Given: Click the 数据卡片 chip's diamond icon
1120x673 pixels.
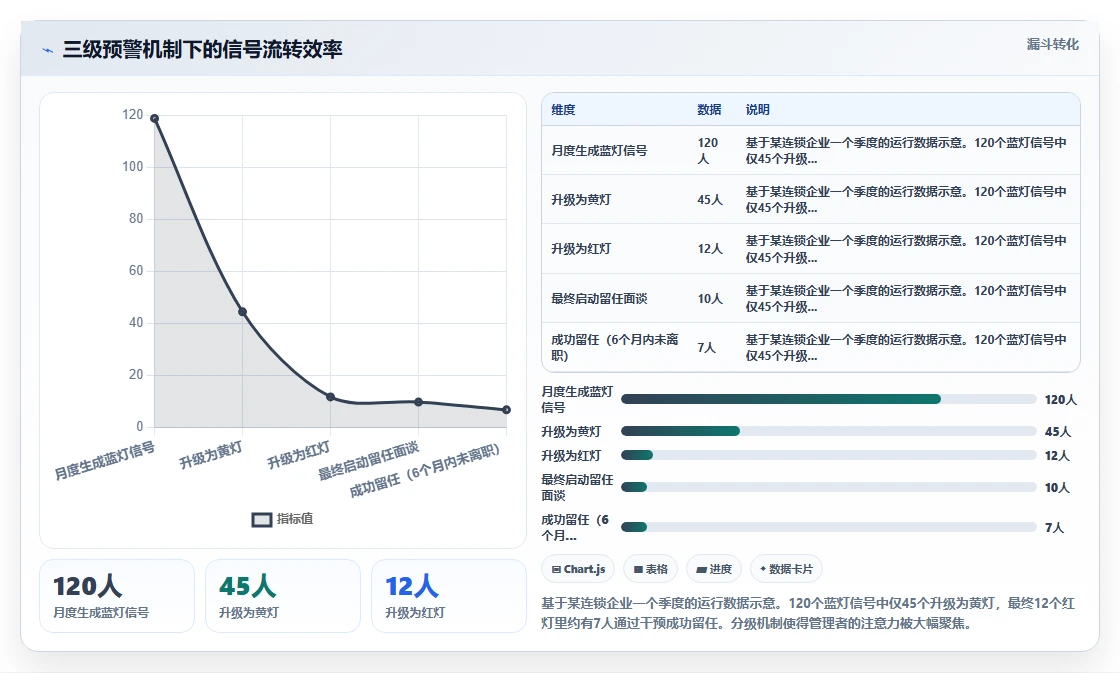Looking at the screenshot, I should pos(763,569).
